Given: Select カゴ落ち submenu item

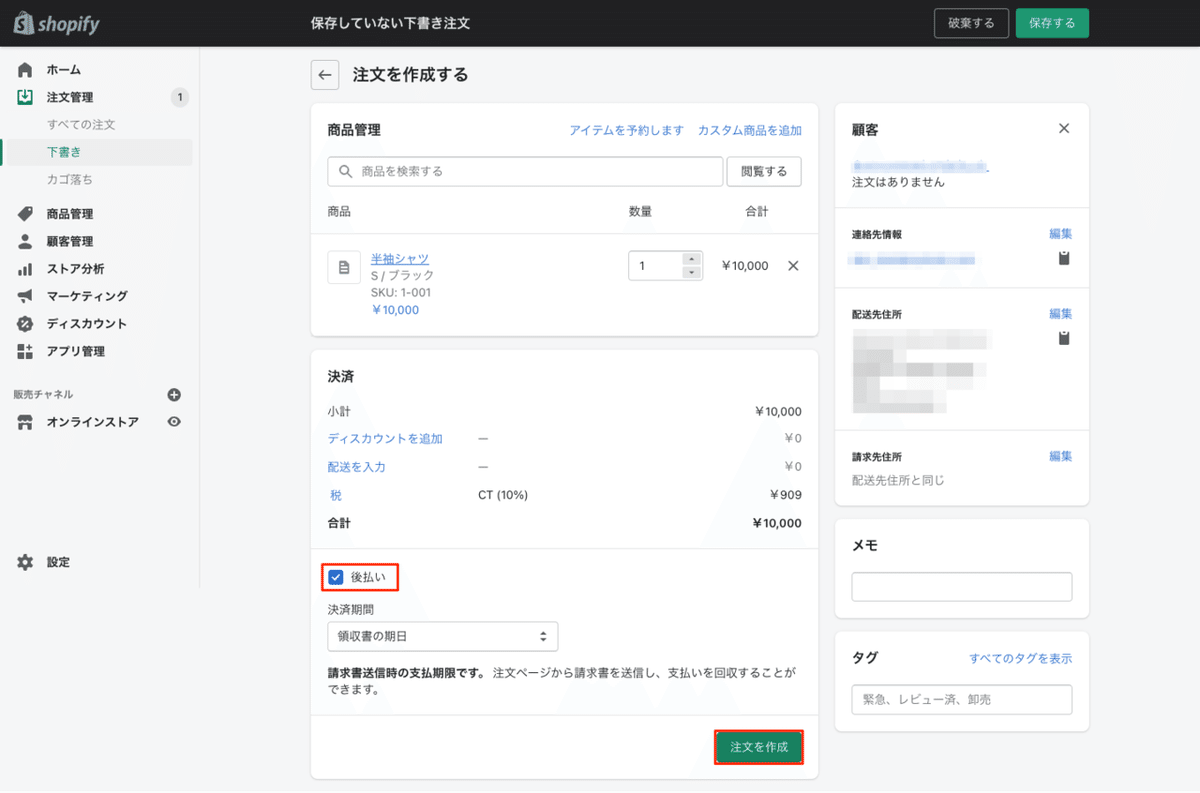Looking at the screenshot, I should click(x=70, y=179).
